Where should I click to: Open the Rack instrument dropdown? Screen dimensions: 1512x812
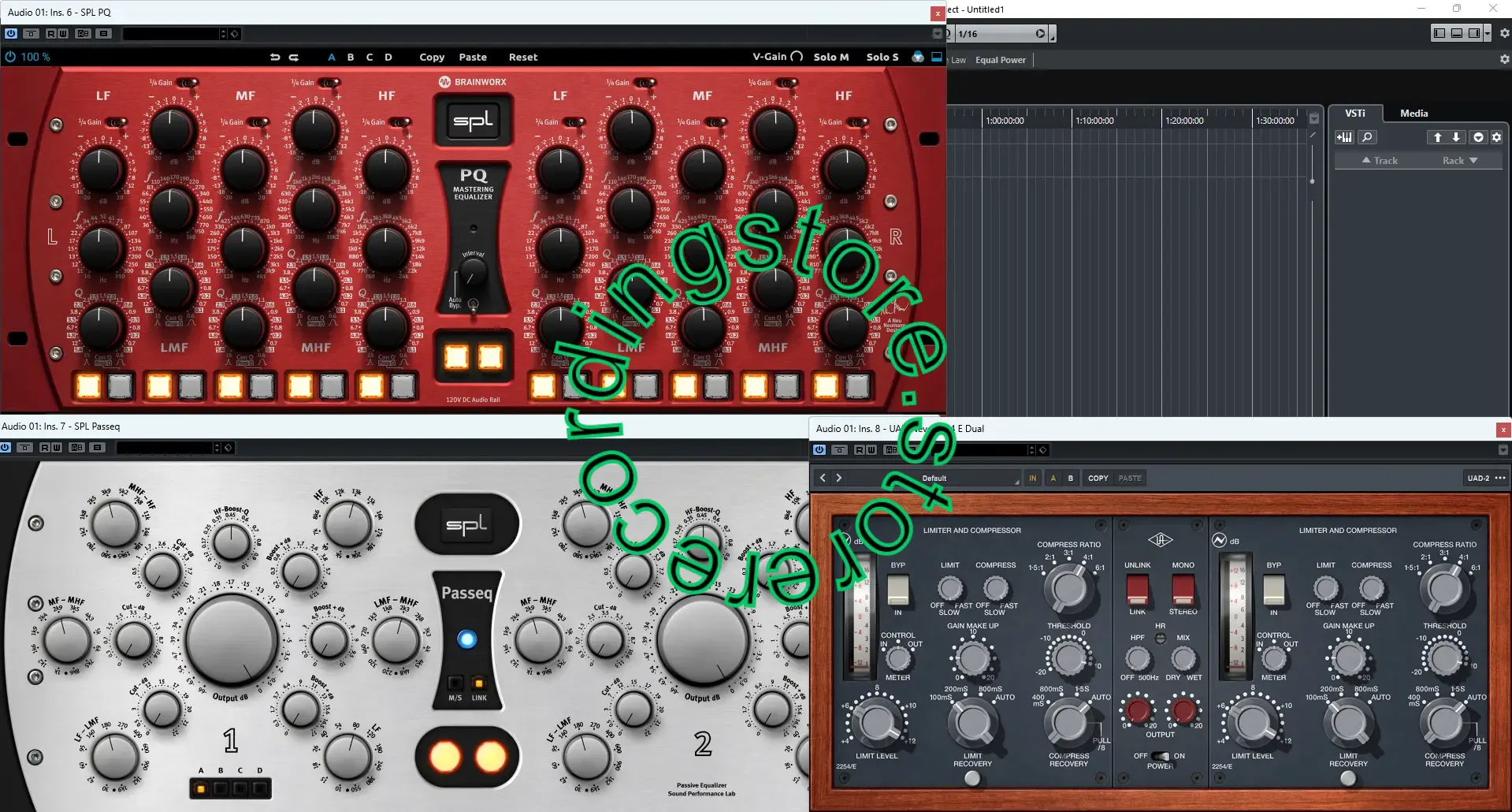pyautogui.click(x=1460, y=161)
